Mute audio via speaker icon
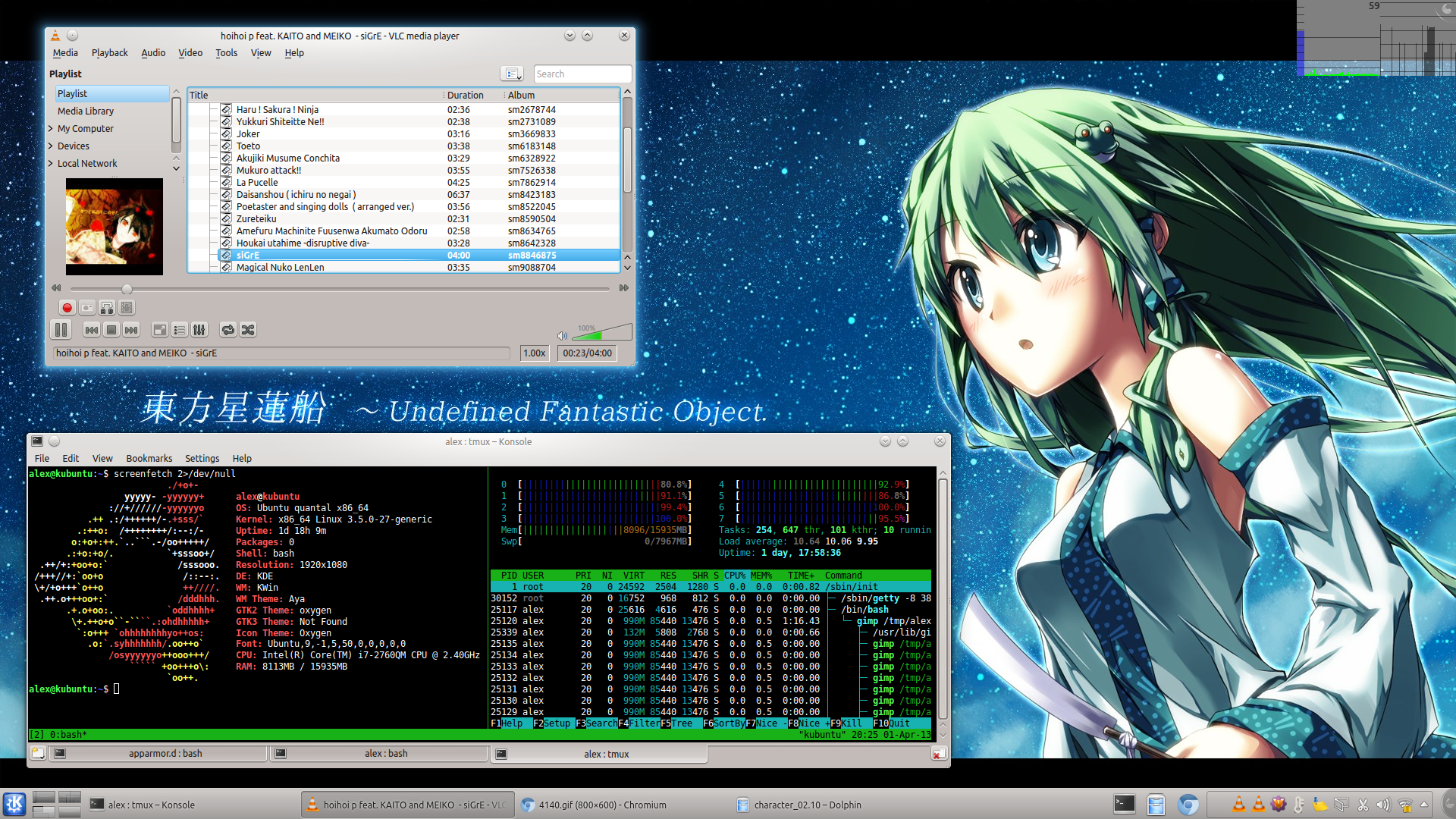Image resolution: width=1456 pixels, height=819 pixels. (562, 335)
